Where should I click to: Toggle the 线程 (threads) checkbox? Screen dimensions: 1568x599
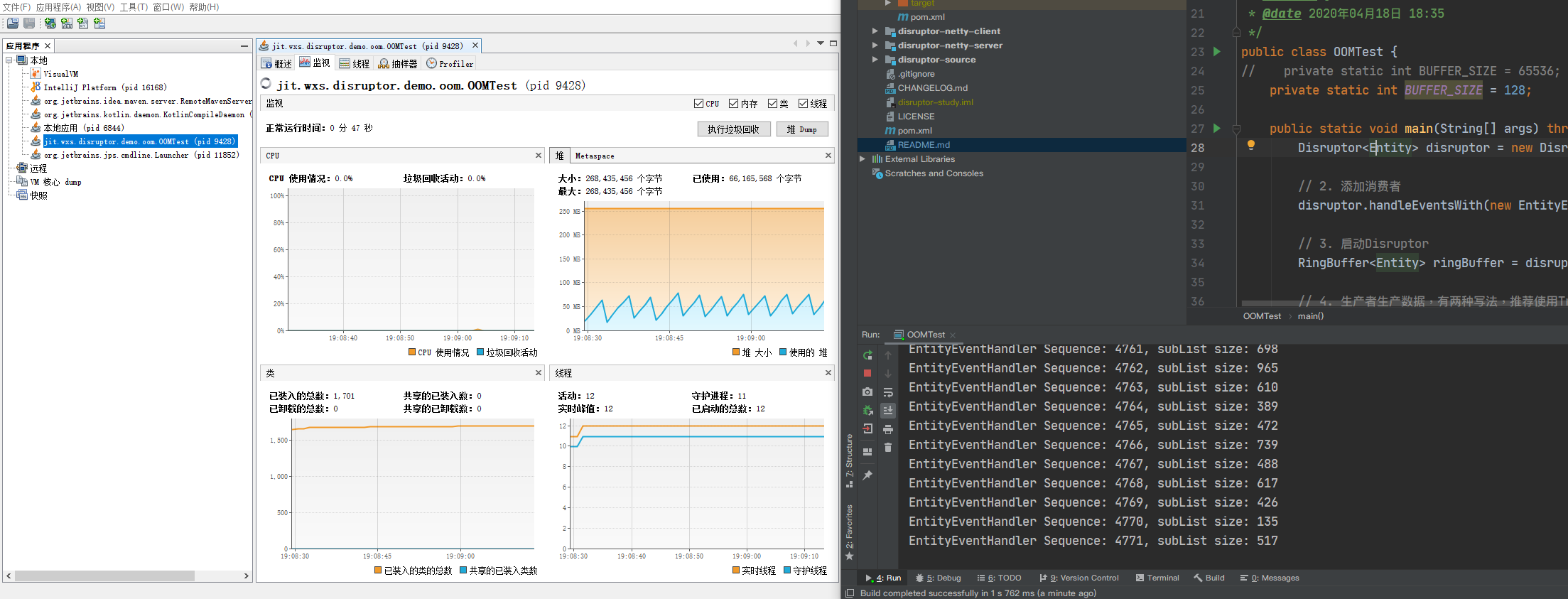(803, 104)
